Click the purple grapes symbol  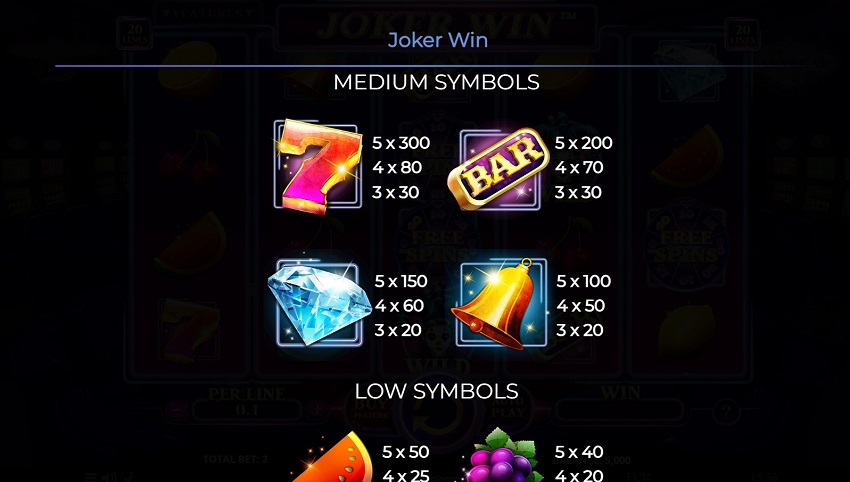click(x=502, y=455)
